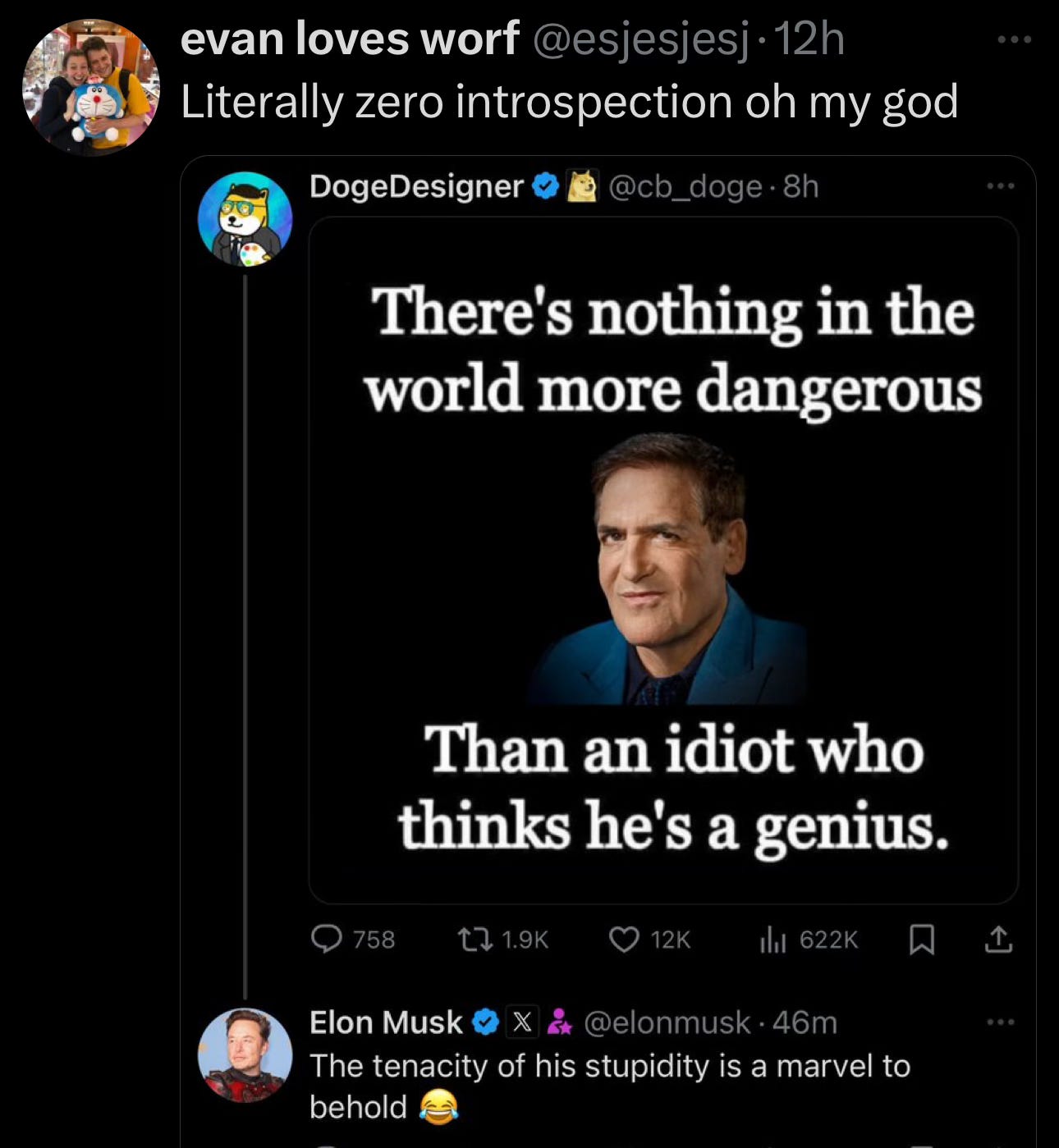Open the quote meme image in the post
This screenshot has width=1059, height=1148.
pyautogui.click(x=663, y=560)
